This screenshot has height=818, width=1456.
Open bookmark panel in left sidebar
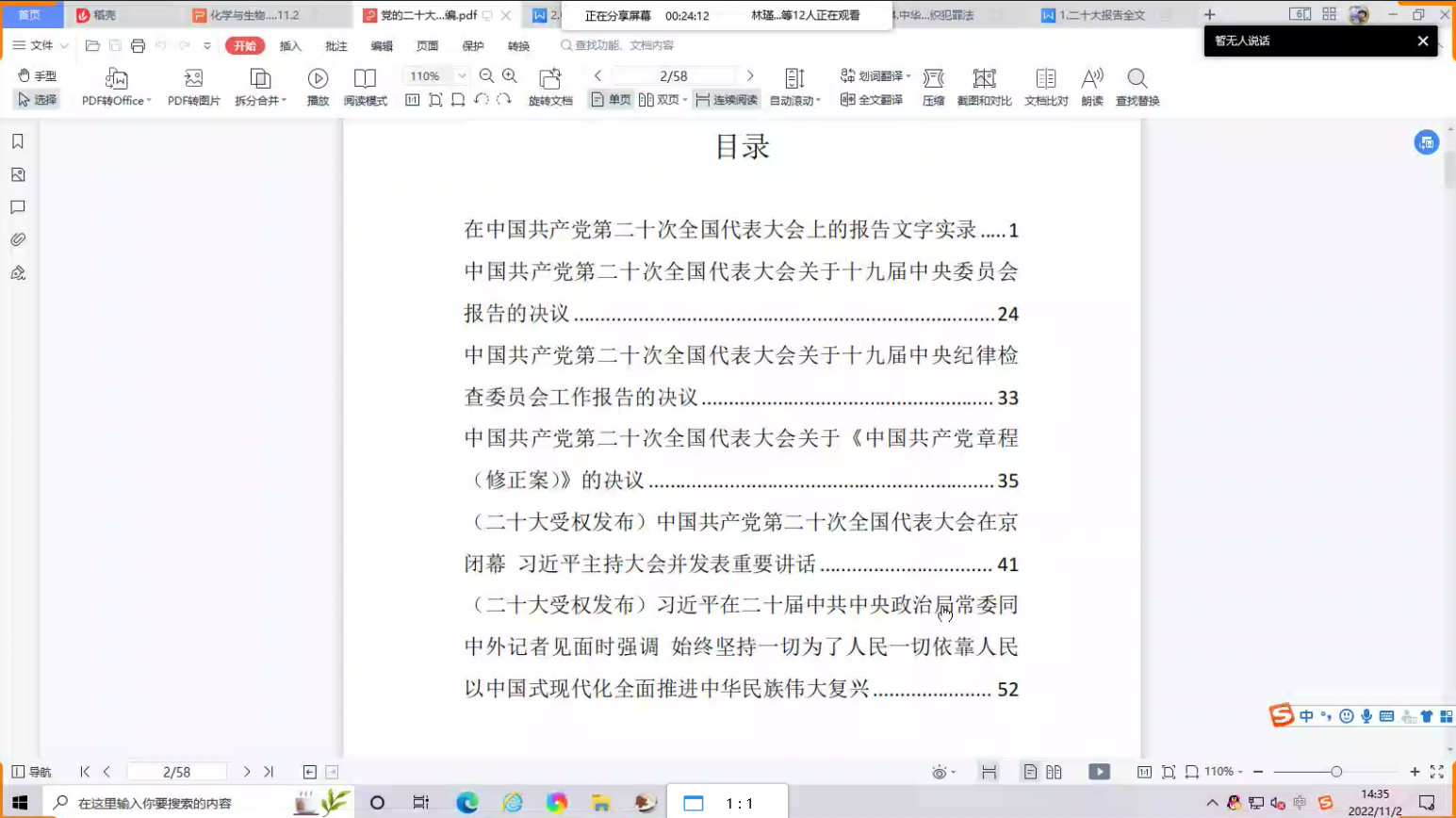coord(18,141)
